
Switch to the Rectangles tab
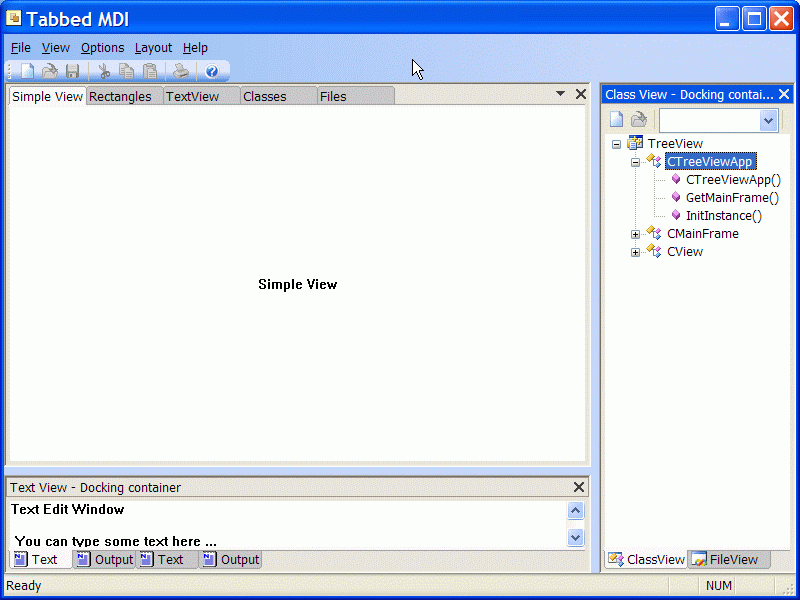pyautogui.click(x=122, y=96)
